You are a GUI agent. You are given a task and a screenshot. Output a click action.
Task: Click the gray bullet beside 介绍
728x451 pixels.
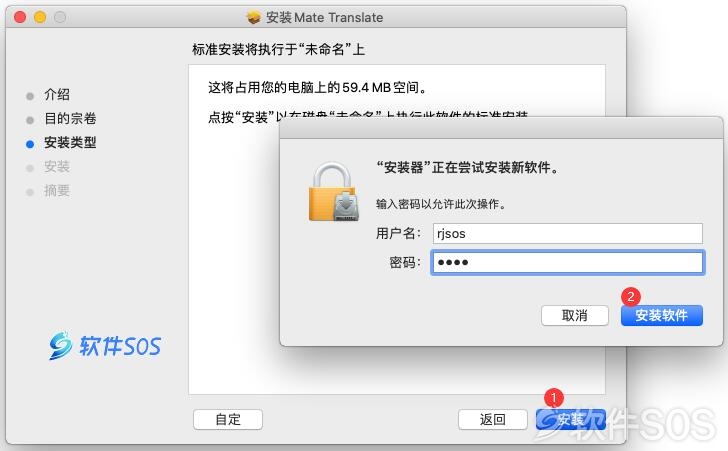(30, 96)
